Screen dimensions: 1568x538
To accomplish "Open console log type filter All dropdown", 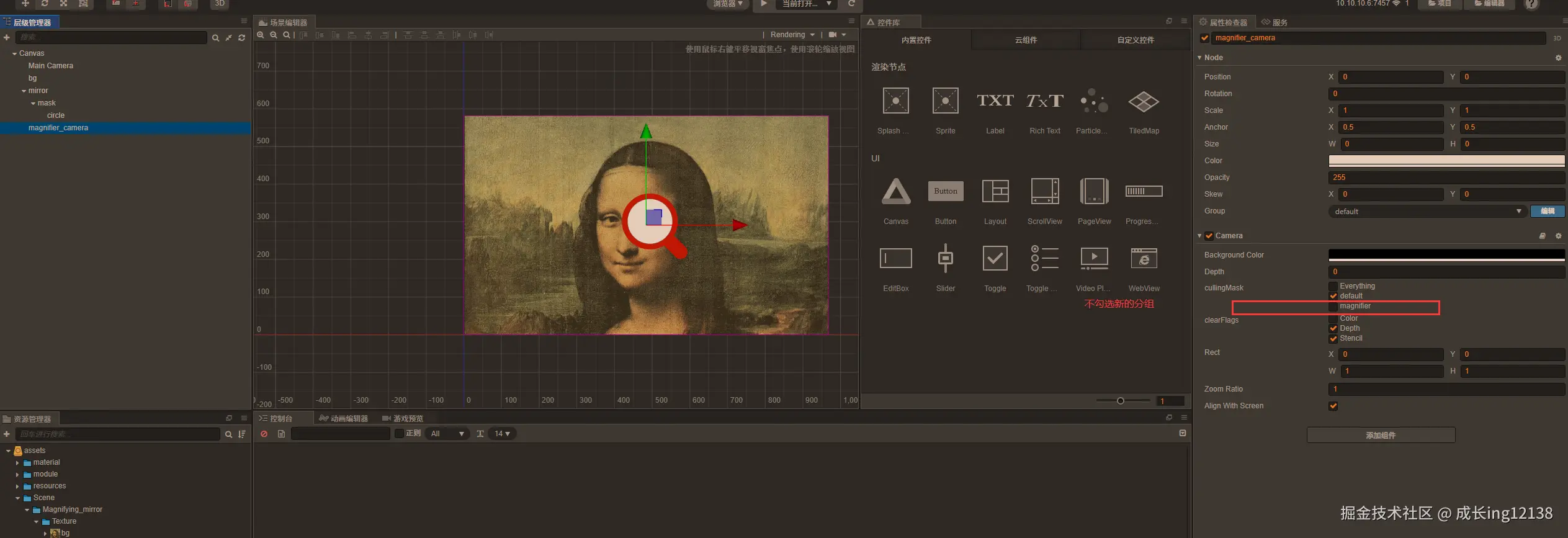I will coord(447,434).
